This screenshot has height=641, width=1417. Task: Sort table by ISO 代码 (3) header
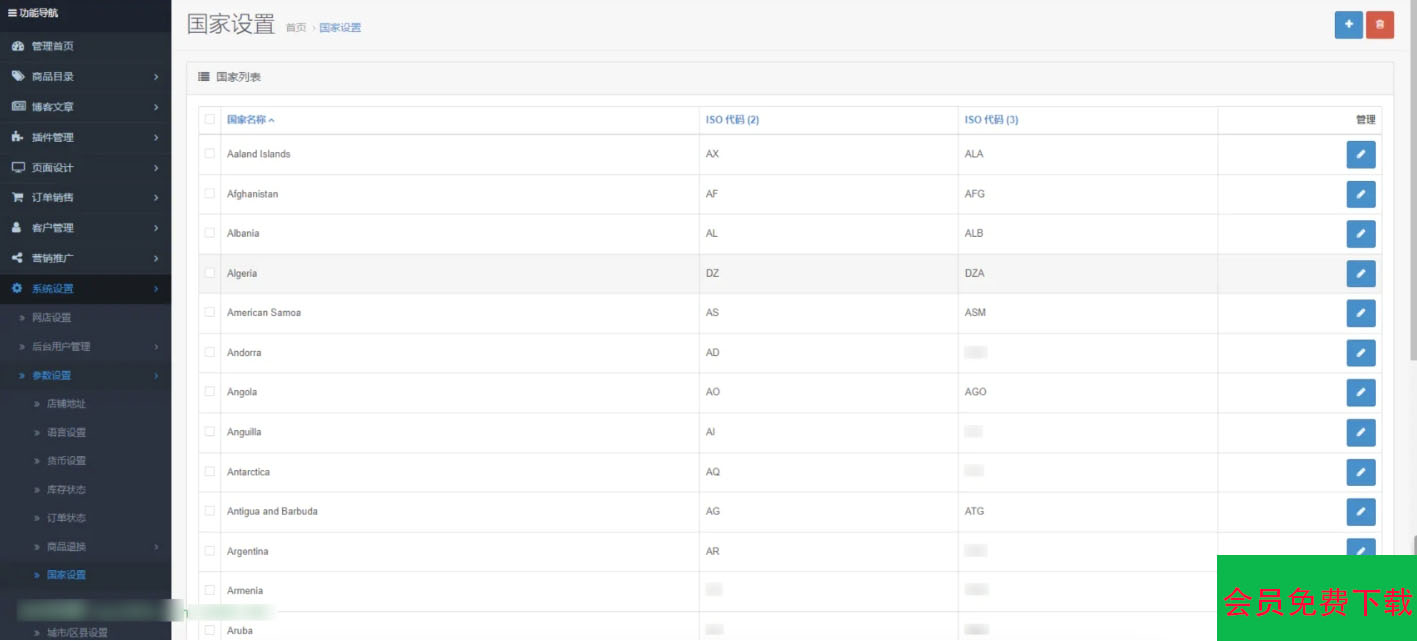pos(991,119)
